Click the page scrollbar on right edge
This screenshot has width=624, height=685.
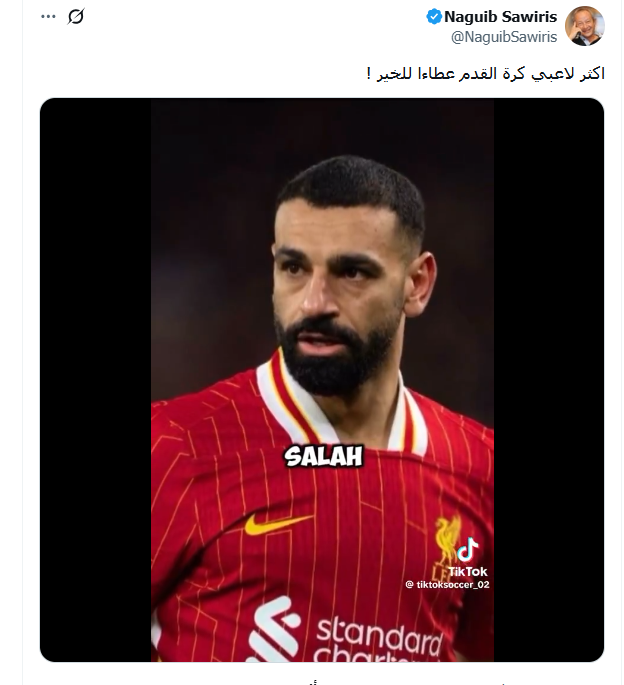click(x=622, y=342)
